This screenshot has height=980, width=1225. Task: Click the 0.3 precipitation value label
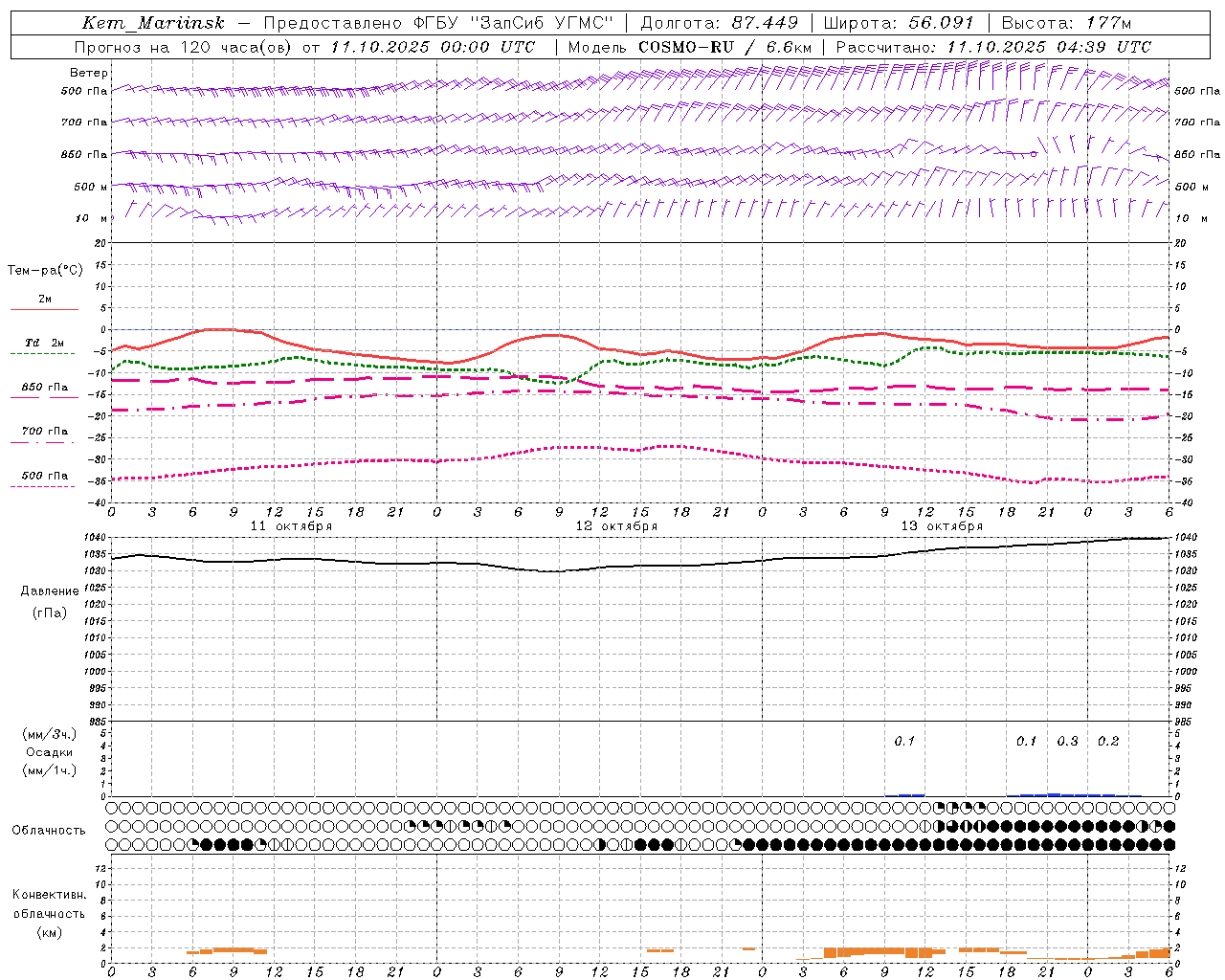(1067, 741)
